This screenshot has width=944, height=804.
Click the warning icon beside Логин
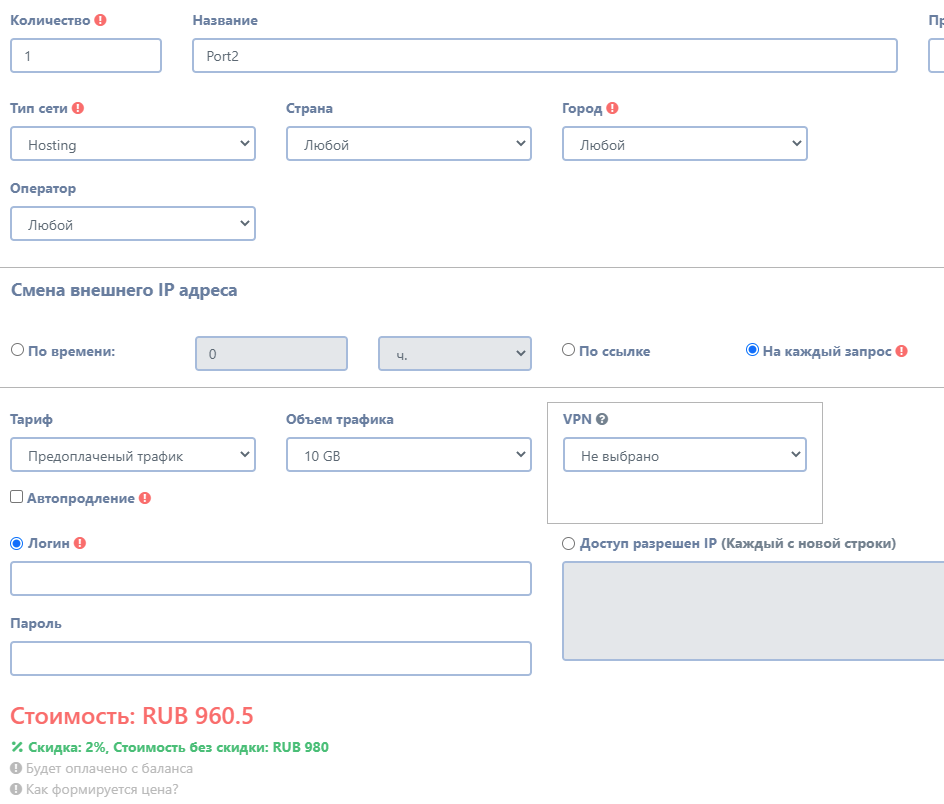(x=80, y=543)
